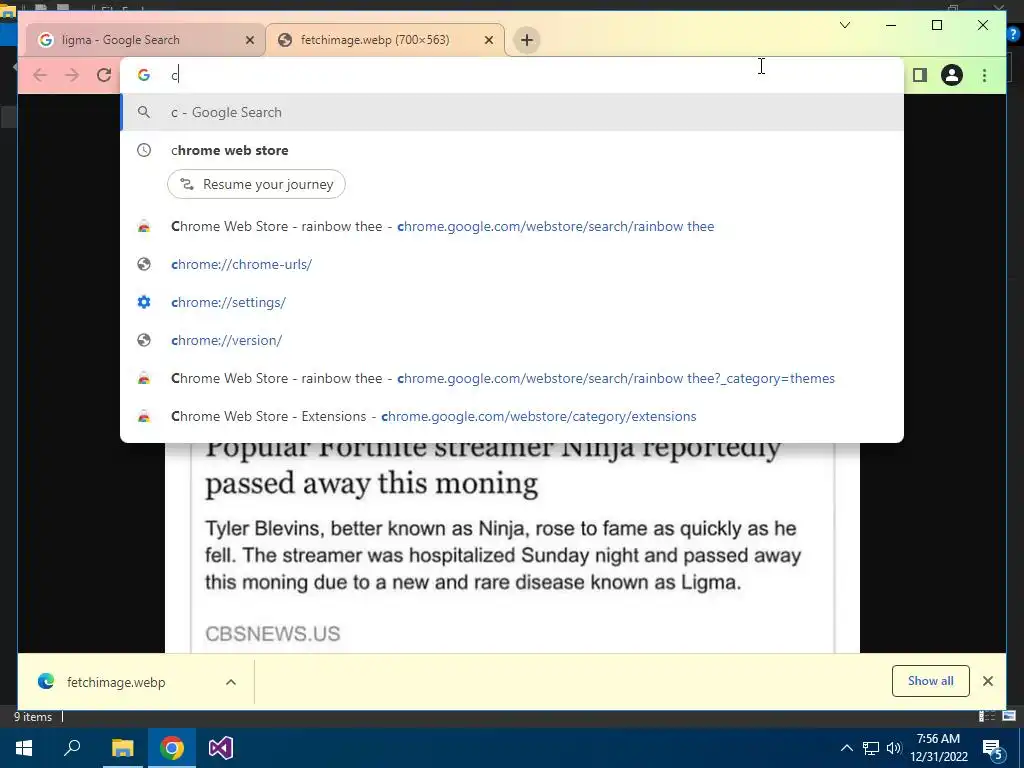The height and width of the screenshot is (768, 1024).
Task: Close the ligma - Google Search tab
Action: click(x=249, y=40)
